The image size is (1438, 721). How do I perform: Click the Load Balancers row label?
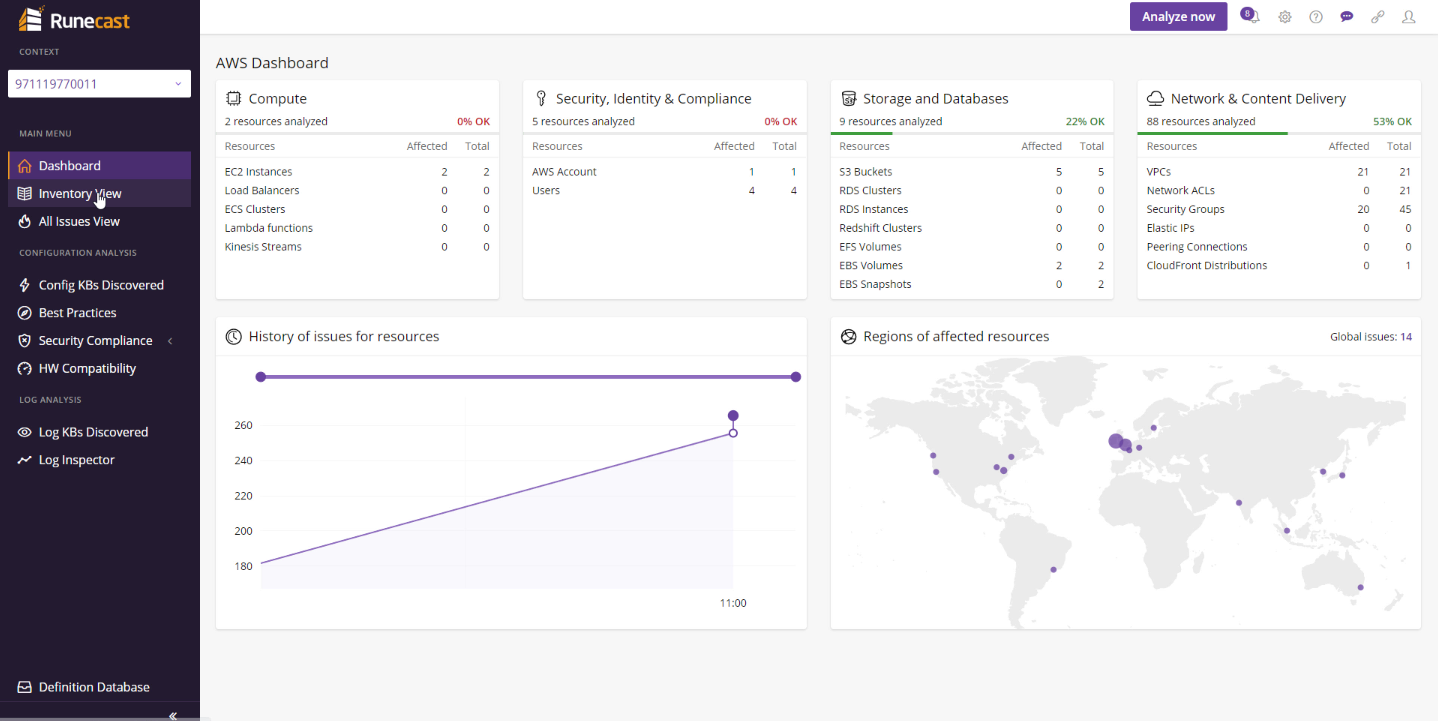click(x=262, y=190)
